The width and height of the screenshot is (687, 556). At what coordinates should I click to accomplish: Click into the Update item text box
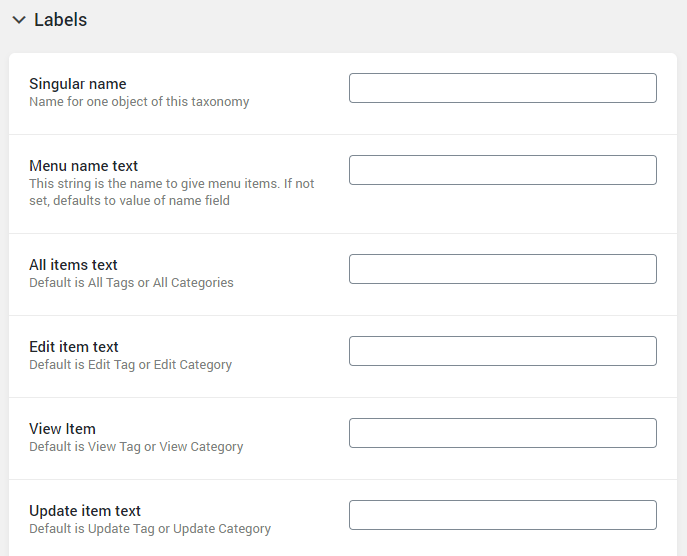[x=503, y=515]
